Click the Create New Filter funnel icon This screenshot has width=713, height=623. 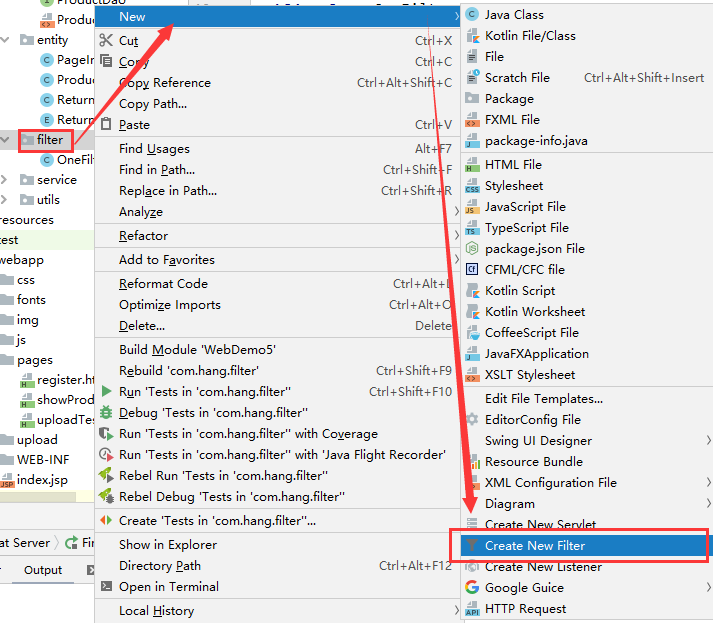pos(472,545)
